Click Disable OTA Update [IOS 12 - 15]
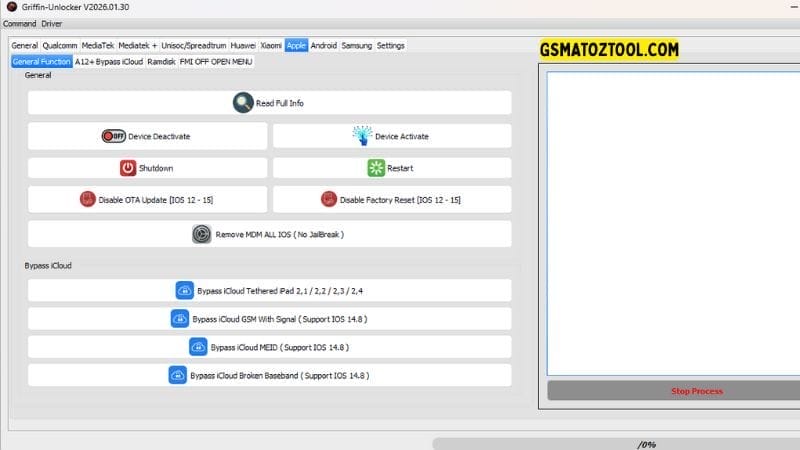The height and width of the screenshot is (450, 800). 147,199
